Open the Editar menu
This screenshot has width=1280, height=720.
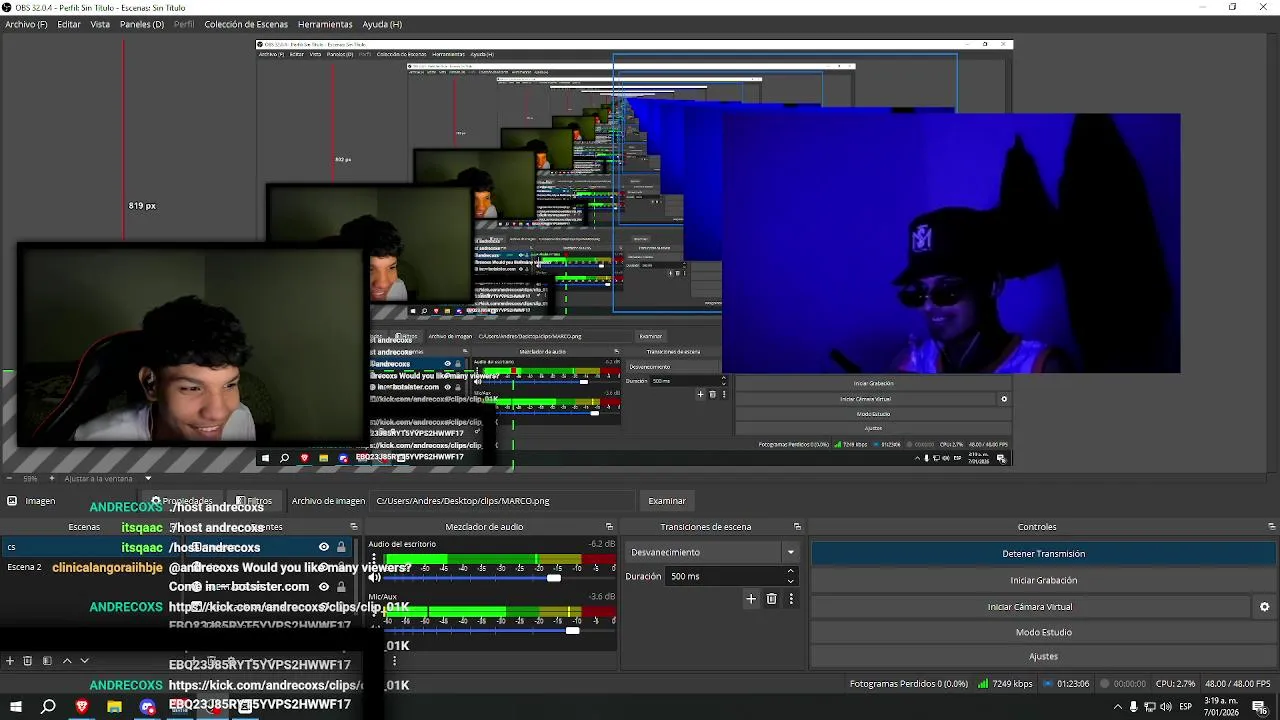click(x=69, y=24)
